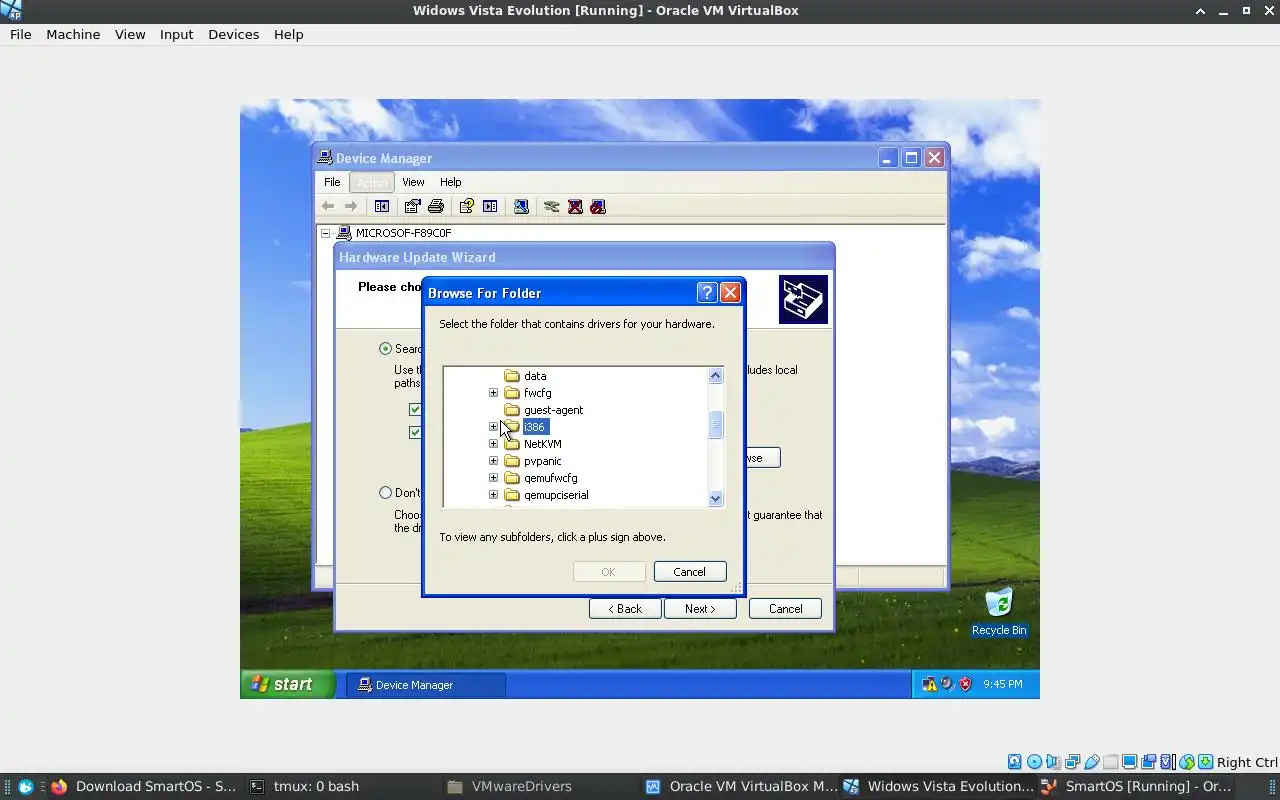Expand the pvpanic folder

tap(493, 461)
